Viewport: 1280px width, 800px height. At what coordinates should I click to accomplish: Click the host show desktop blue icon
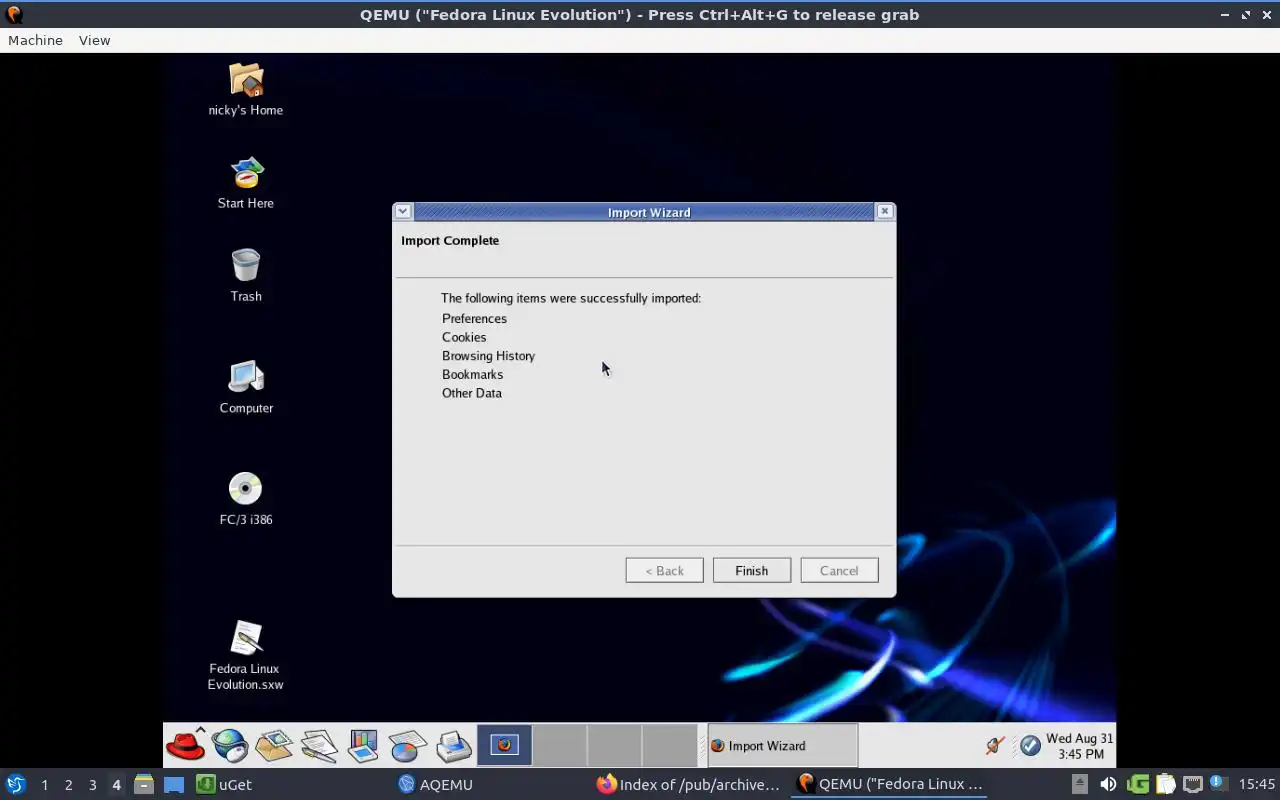tap(174, 785)
